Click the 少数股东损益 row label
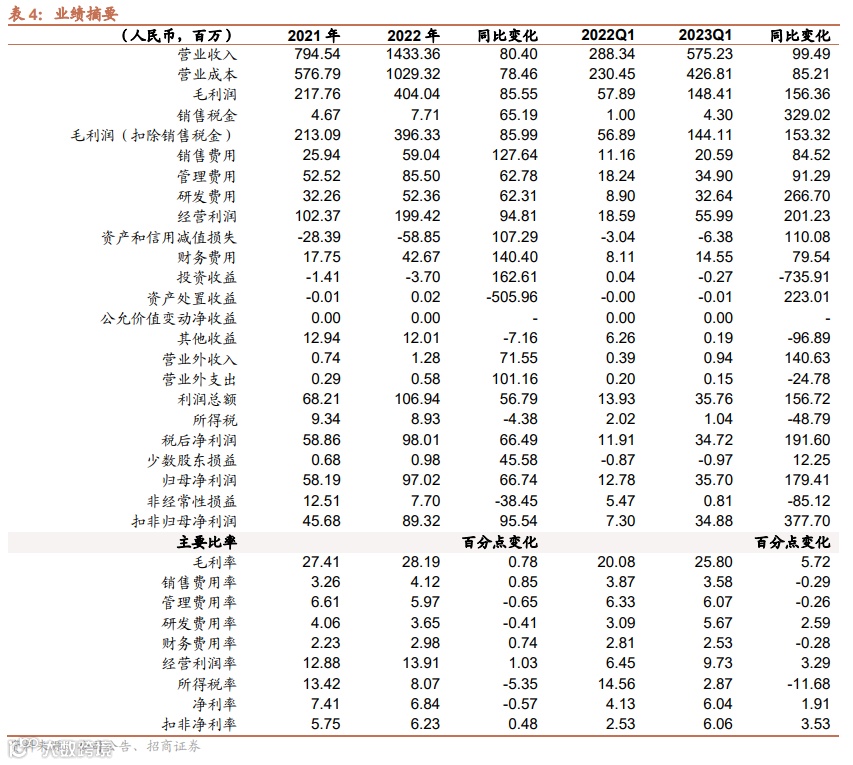The width and height of the screenshot is (853, 765). pyautogui.click(x=191, y=461)
